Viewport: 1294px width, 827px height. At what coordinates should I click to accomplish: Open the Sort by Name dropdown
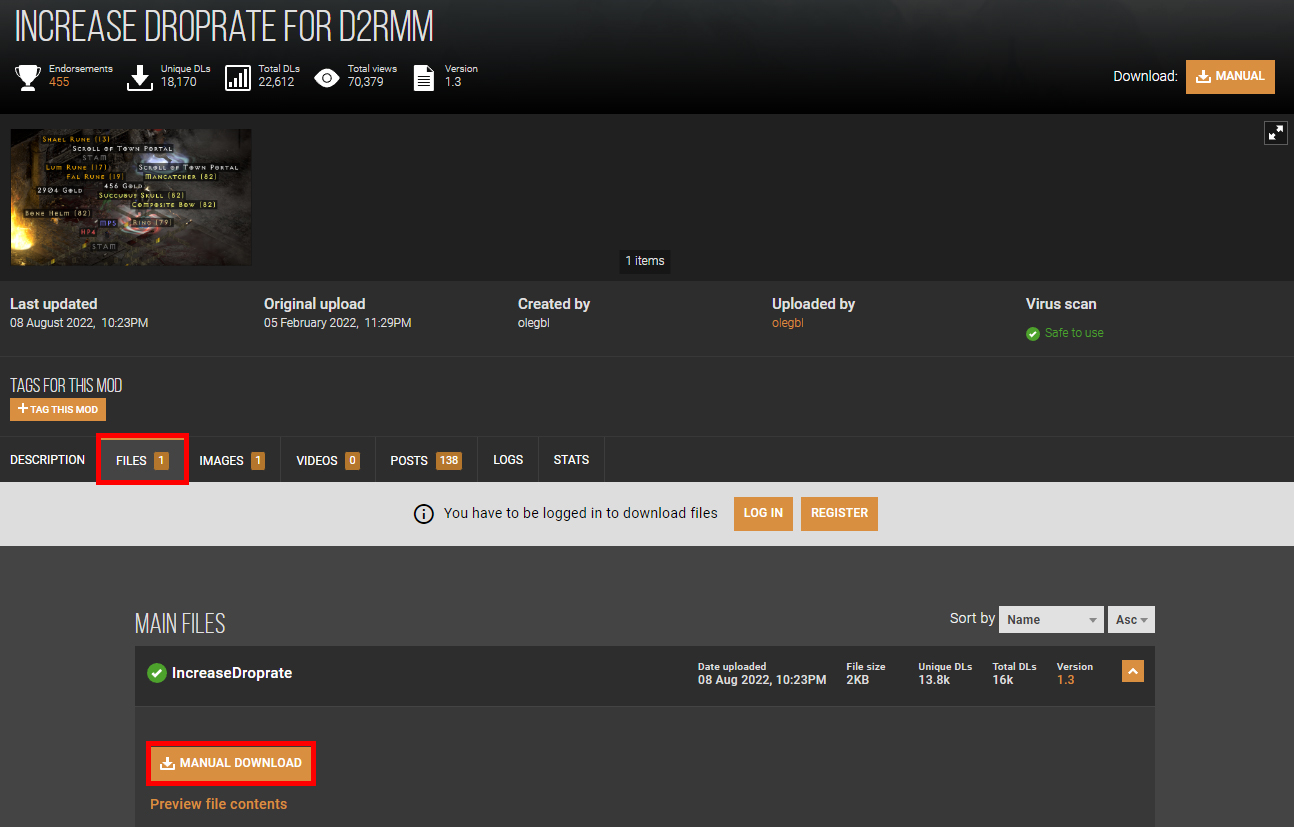pyautogui.click(x=1051, y=620)
